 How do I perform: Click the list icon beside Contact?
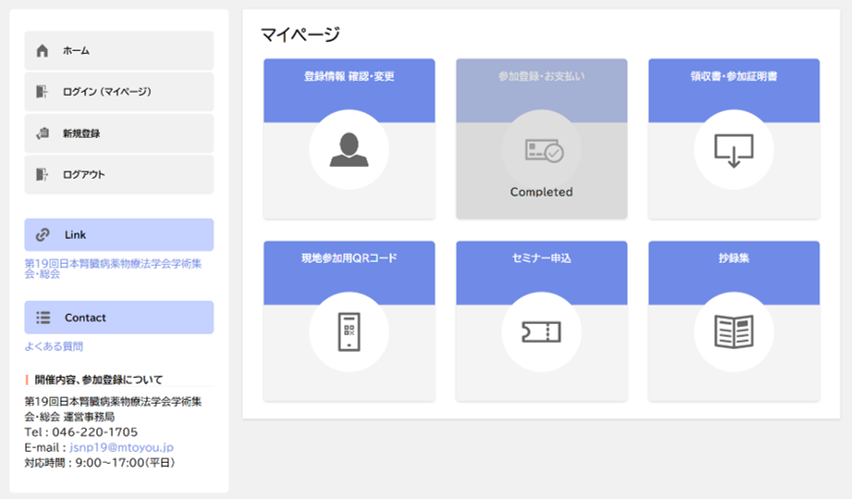[x=43, y=317]
